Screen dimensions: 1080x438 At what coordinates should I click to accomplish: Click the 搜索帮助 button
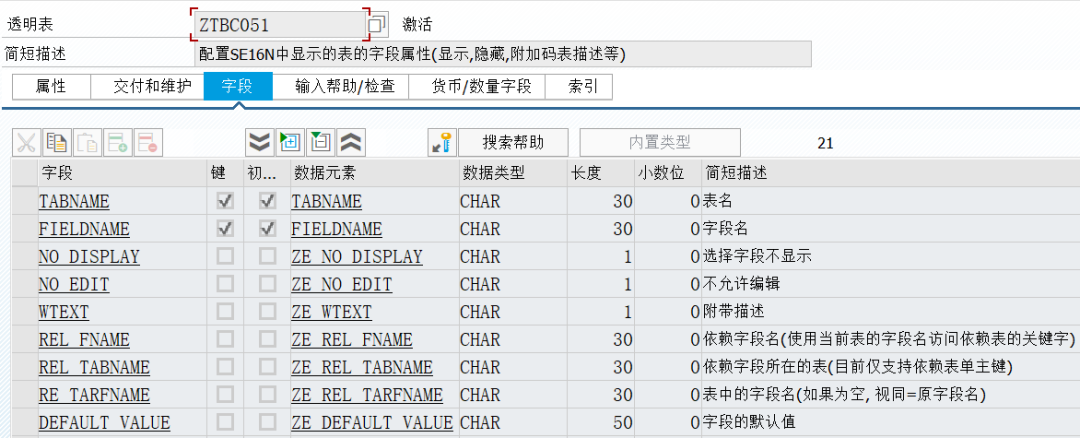coord(514,143)
